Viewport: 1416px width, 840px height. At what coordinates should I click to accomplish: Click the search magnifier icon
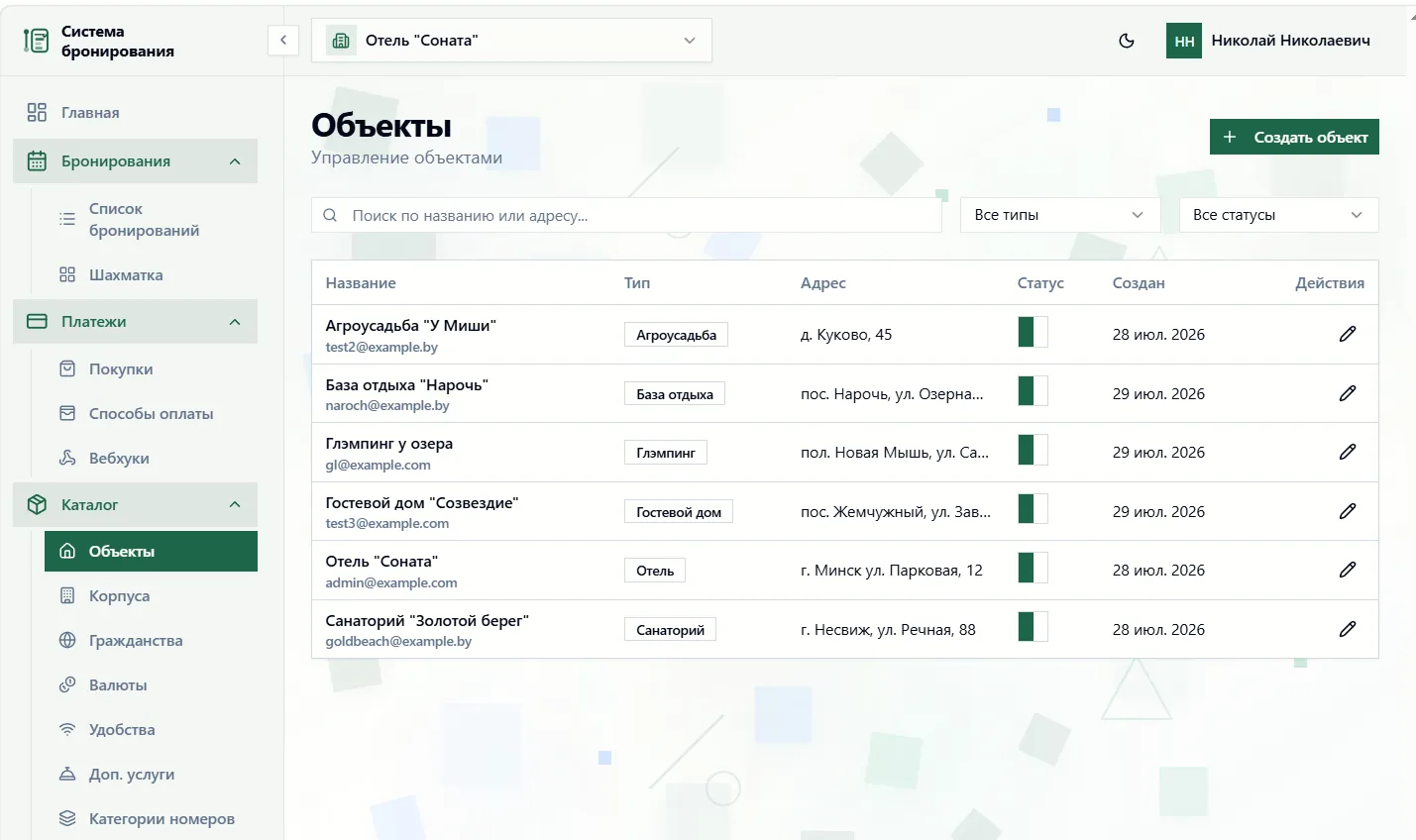coord(331,215)
